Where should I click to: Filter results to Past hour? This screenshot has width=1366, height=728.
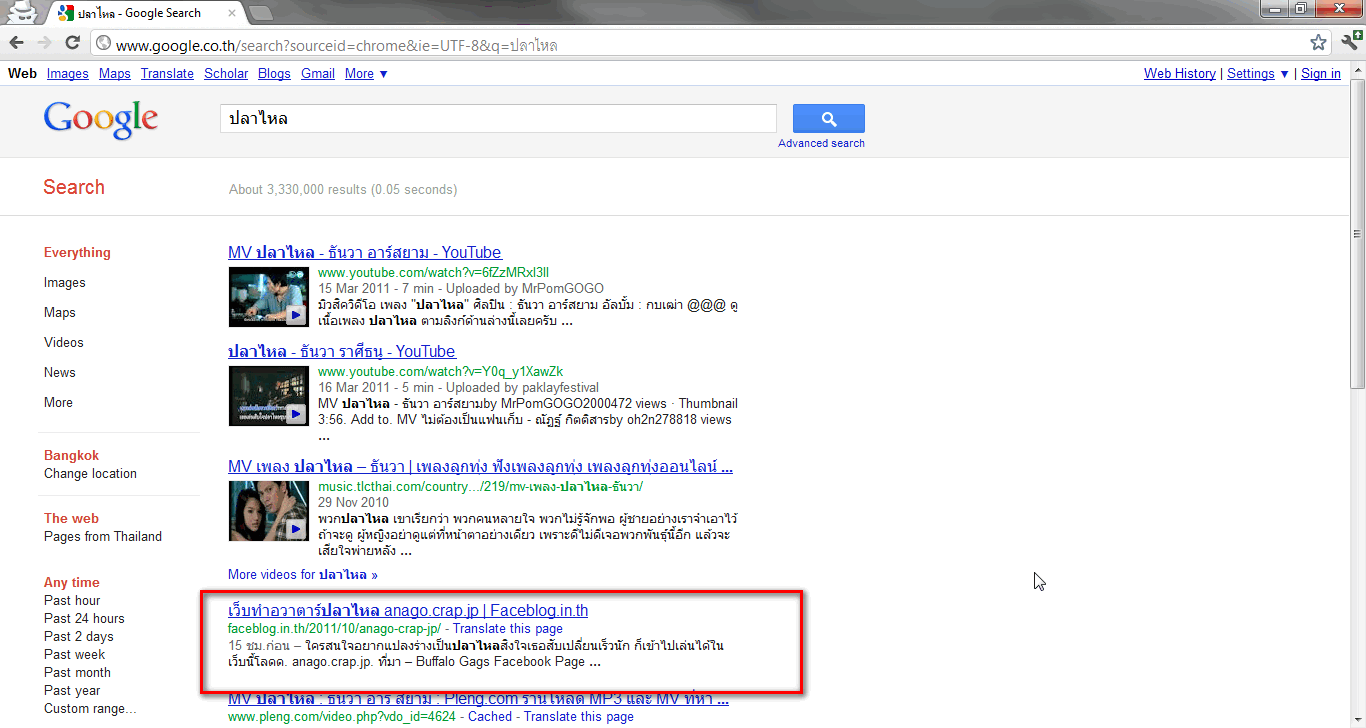click(72, 601)
